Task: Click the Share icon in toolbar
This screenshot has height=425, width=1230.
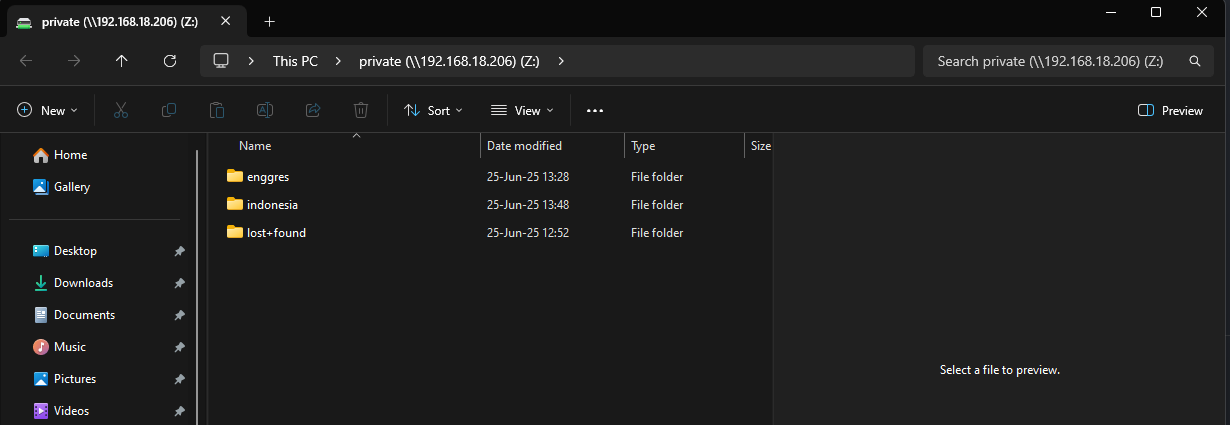Action: (x=313, y=110)
